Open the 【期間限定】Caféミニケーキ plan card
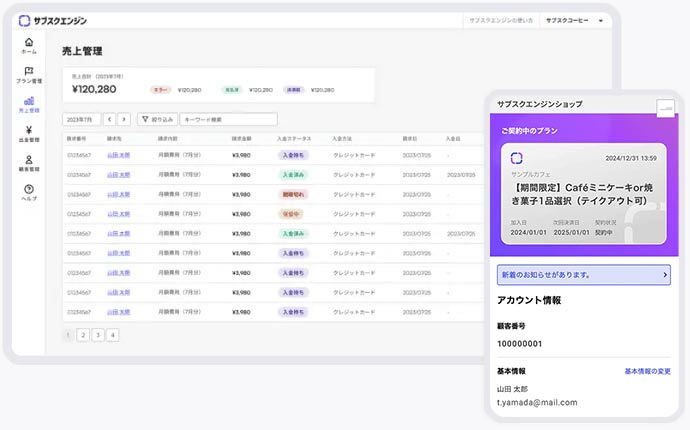This screenshot has width=690, height=430. click(584, 194)
